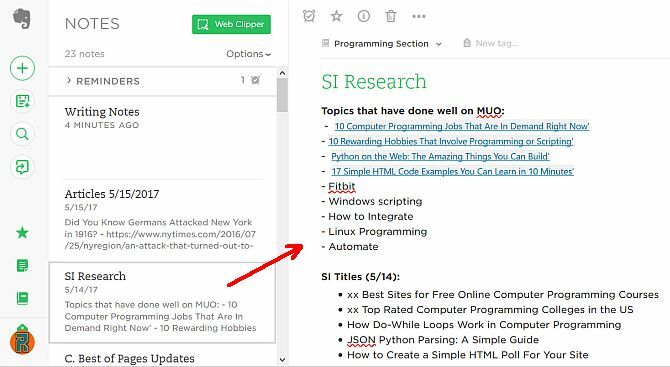Viewport: 670px width, 367px height.
Task: Open the Notes list sidebar icon
Action: [x=22, y=265]
